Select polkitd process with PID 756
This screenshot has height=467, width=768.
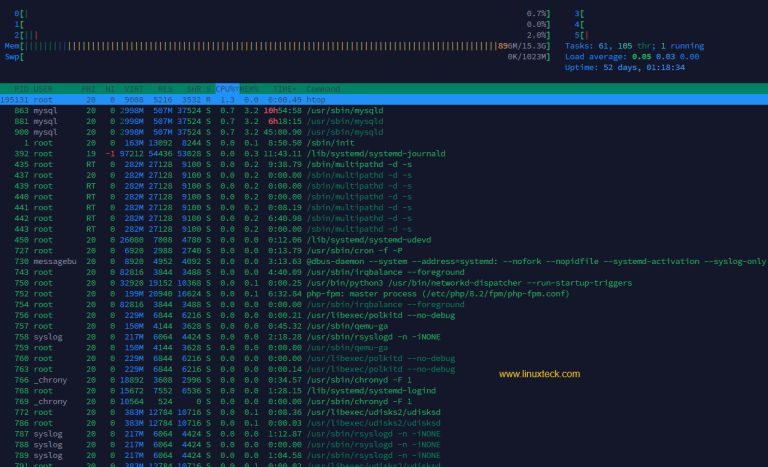384,315
